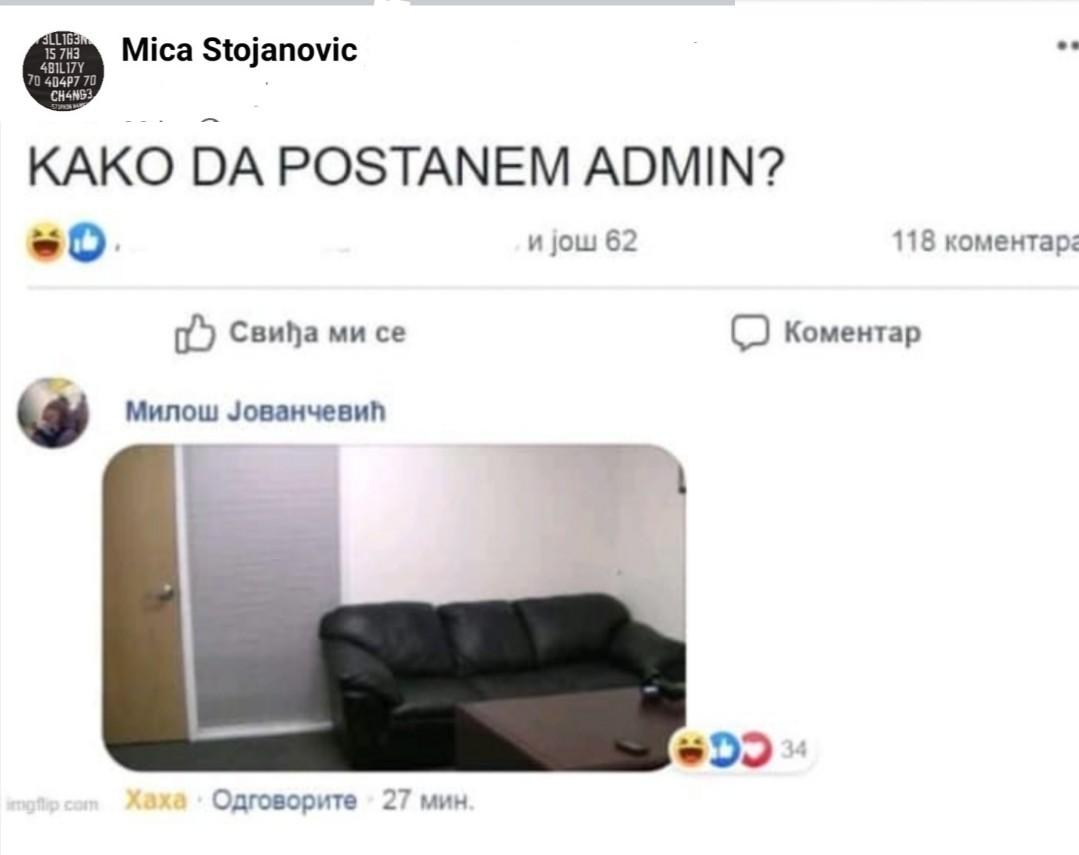
Task: Like the post with Свиђа ми се
Action: point(291,333)
